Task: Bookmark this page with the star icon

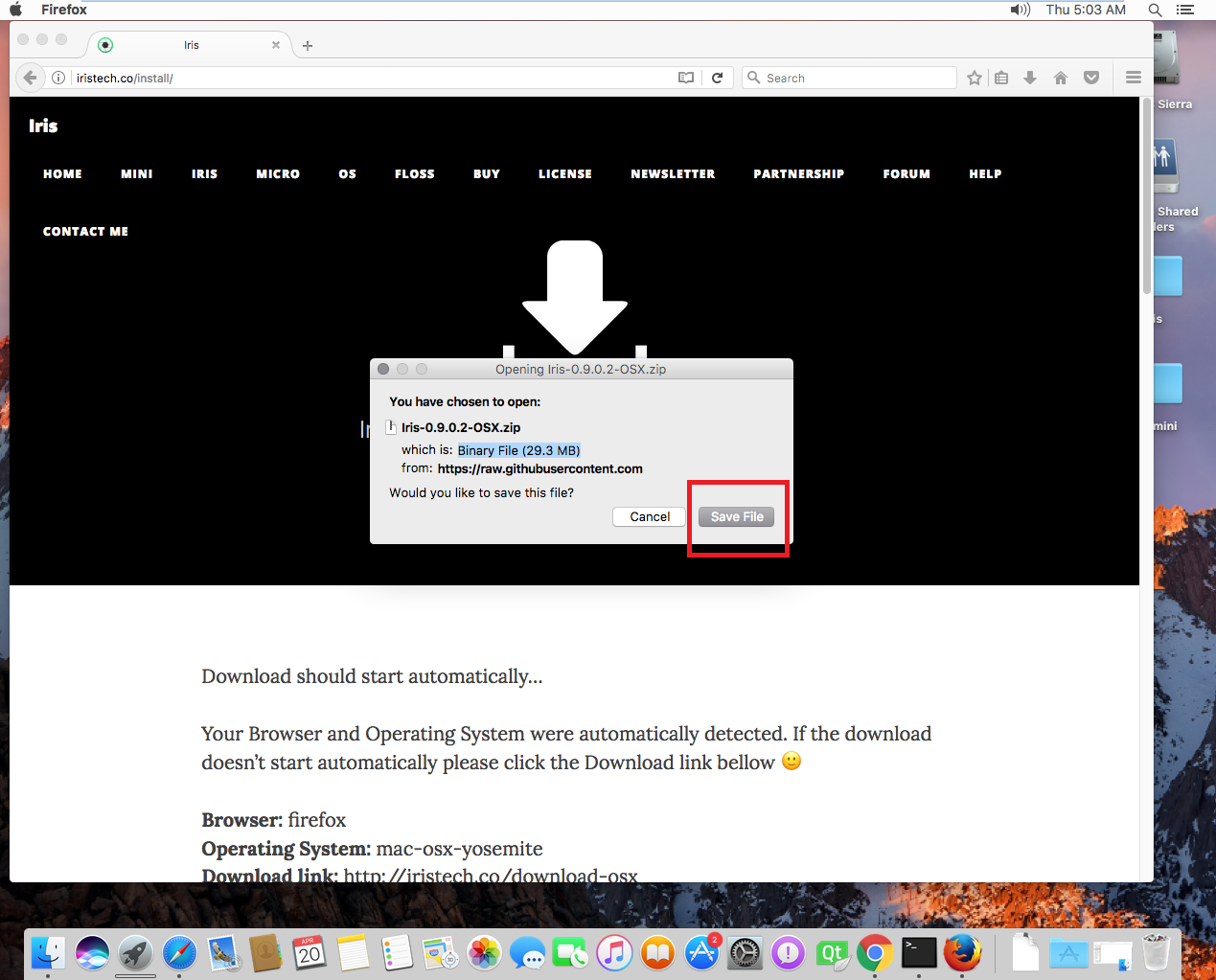Action: coord(975,78)
